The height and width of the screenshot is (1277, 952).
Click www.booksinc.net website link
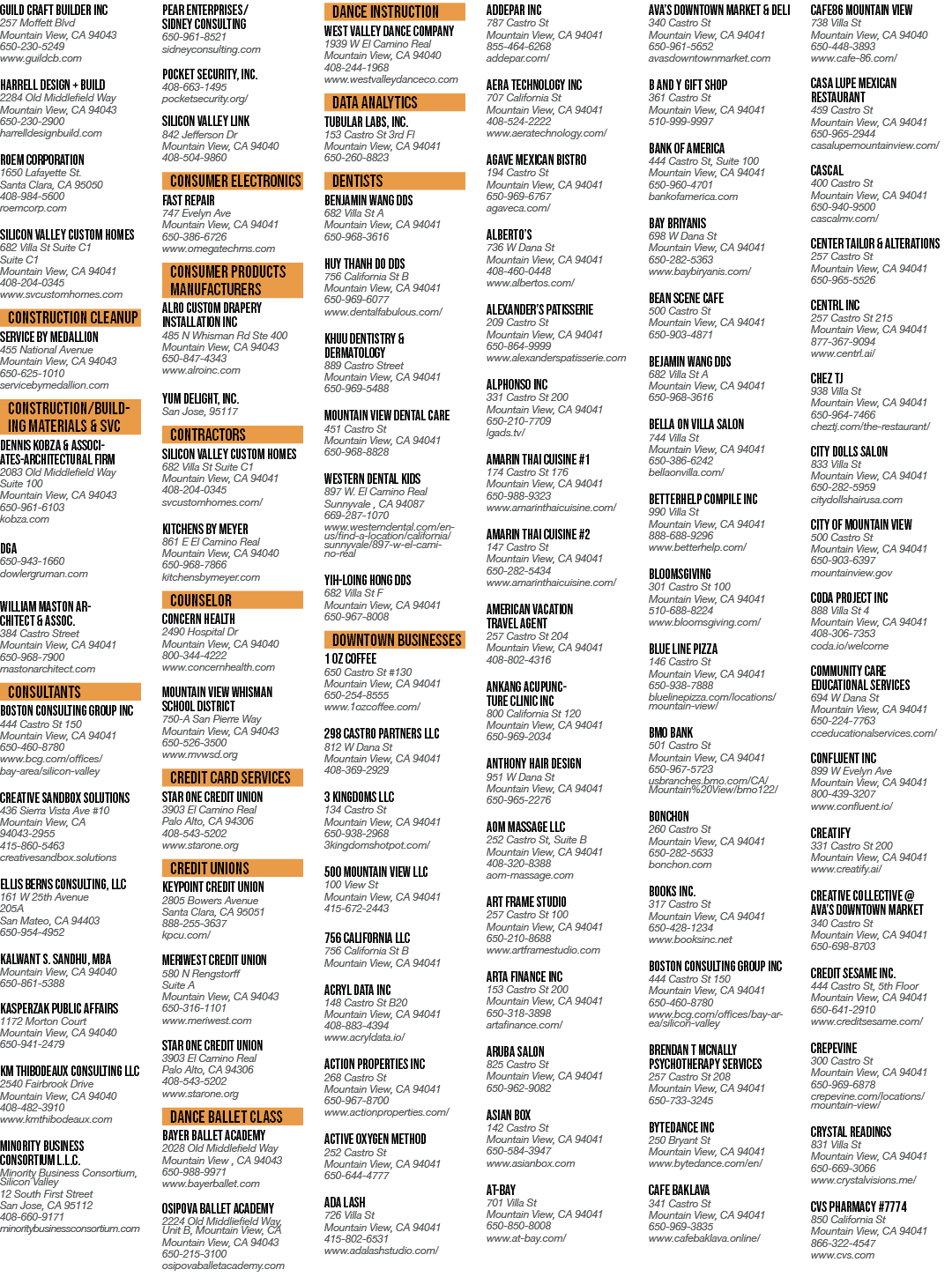pos(690,939)
